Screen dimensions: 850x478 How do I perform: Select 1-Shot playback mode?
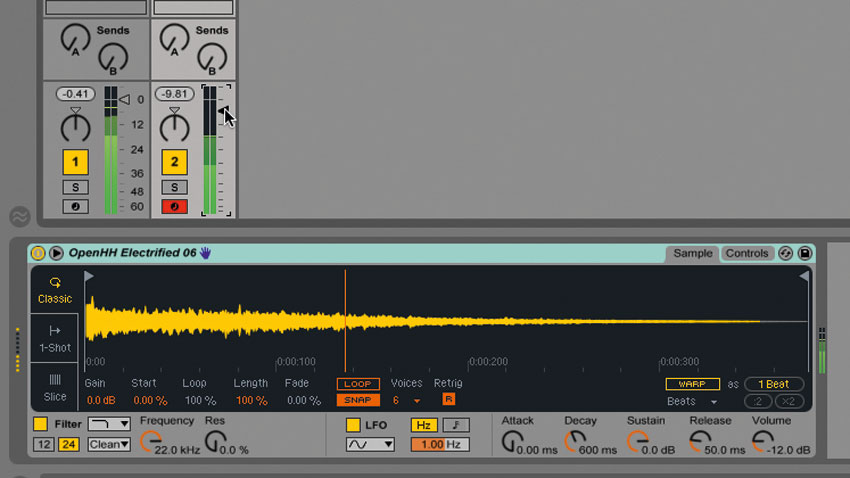(55, 339)
